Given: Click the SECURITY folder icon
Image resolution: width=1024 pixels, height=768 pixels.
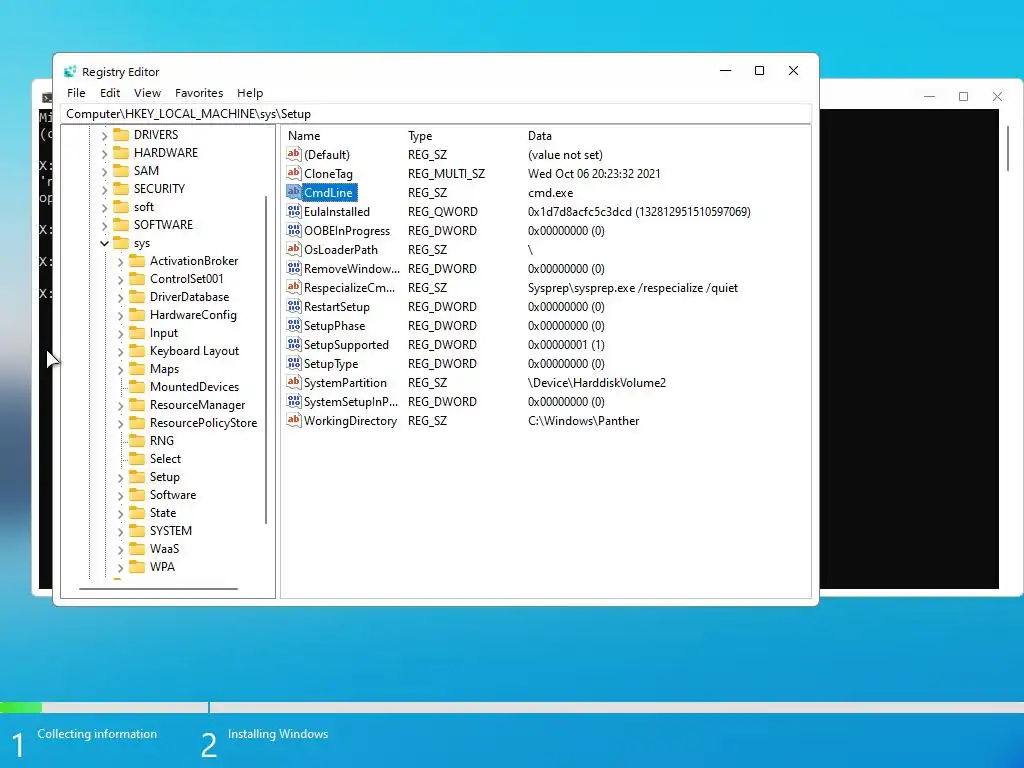Looking at the screenshot, I should (x=121, y=188).
